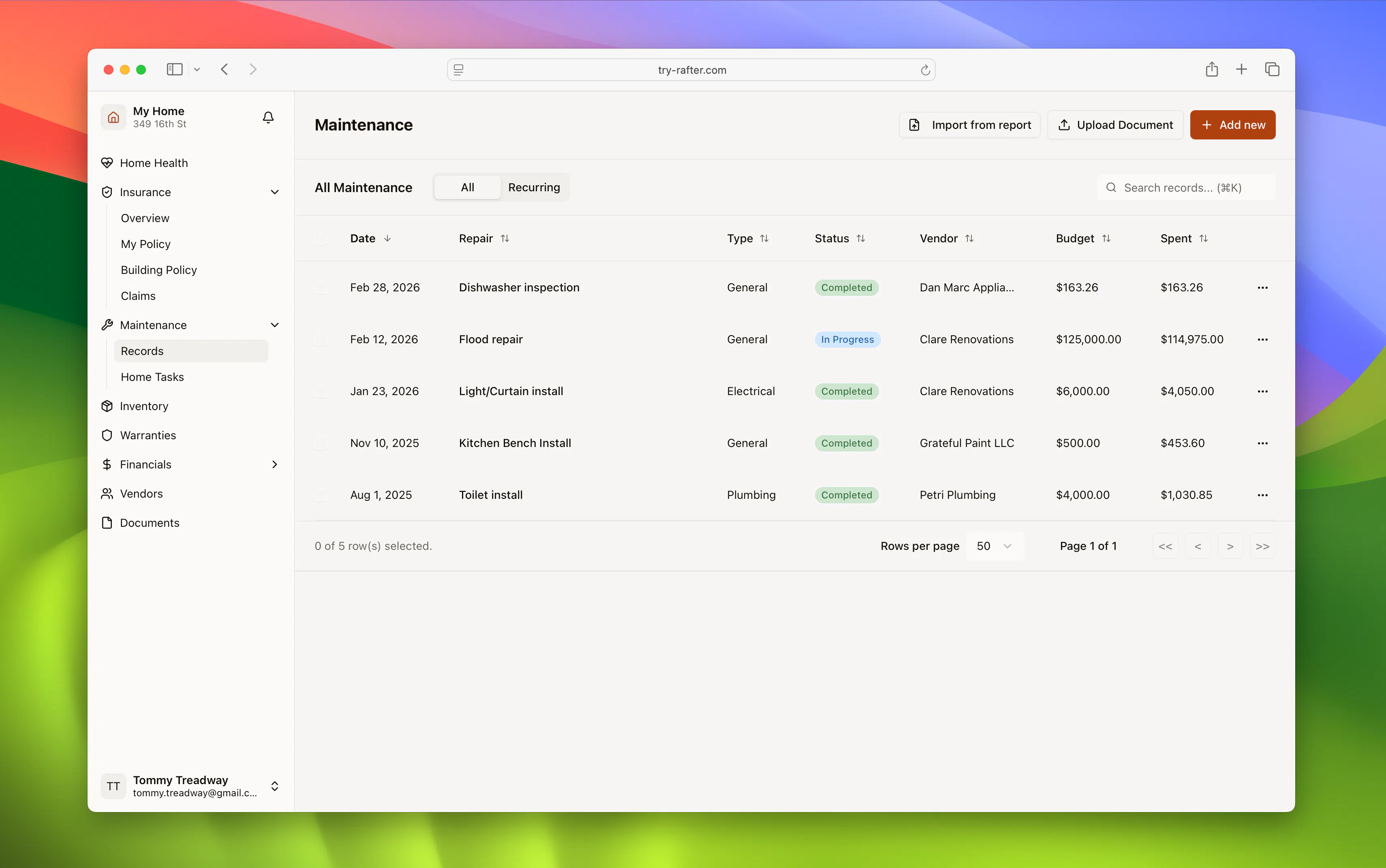Click the $114,975.00 spent value
The height and width of the screenshot is (868, 1386).
pyautogui.click(x=1192, y=340)
